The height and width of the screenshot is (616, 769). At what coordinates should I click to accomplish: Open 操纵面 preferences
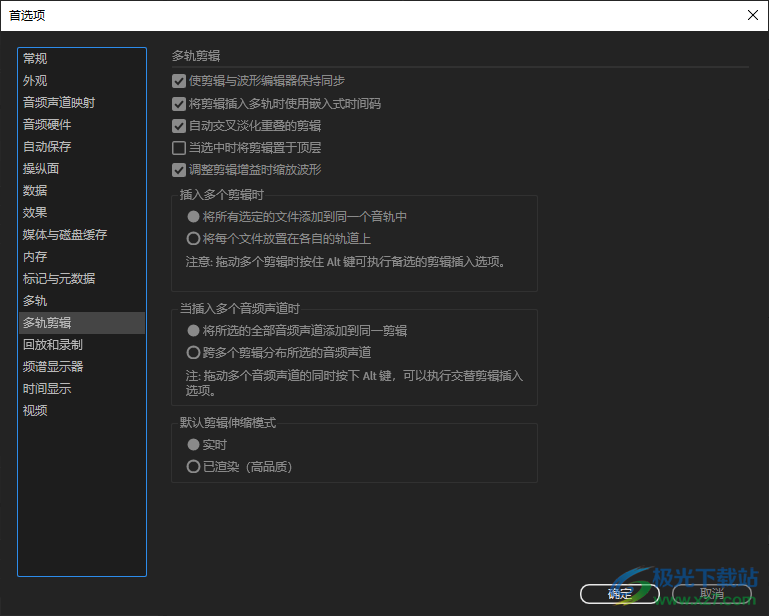pyautogui.click(x=82, y=169)
